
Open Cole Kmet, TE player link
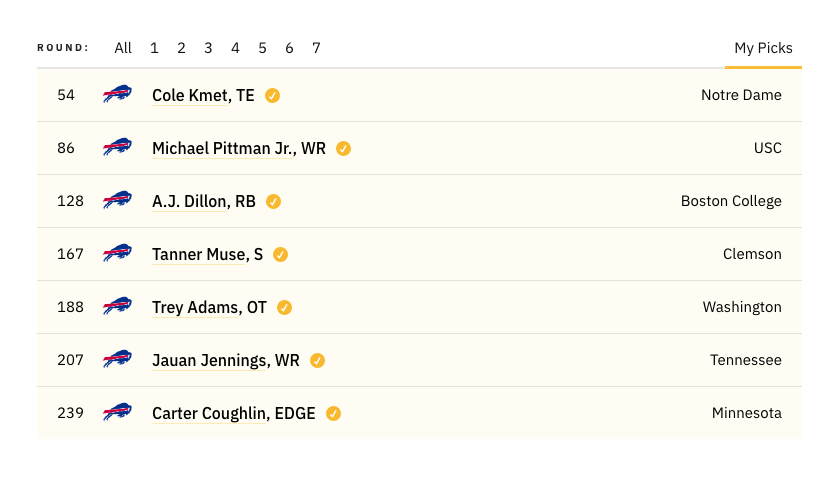[x=203, y=95]
